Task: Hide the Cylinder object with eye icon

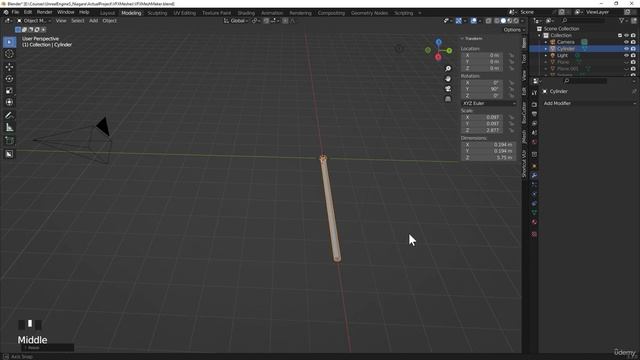Action: point(626,49)
